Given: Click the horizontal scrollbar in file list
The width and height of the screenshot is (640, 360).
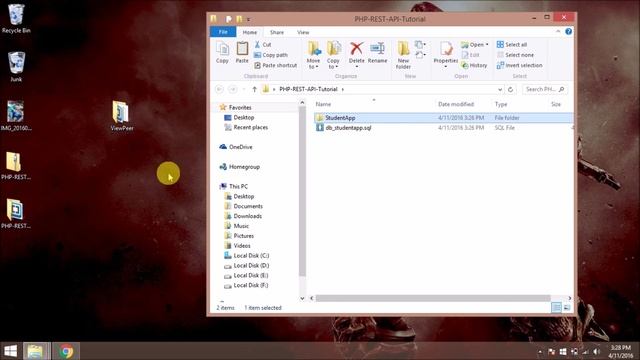Looking at the screenshot, I should (x=433, y=298).
